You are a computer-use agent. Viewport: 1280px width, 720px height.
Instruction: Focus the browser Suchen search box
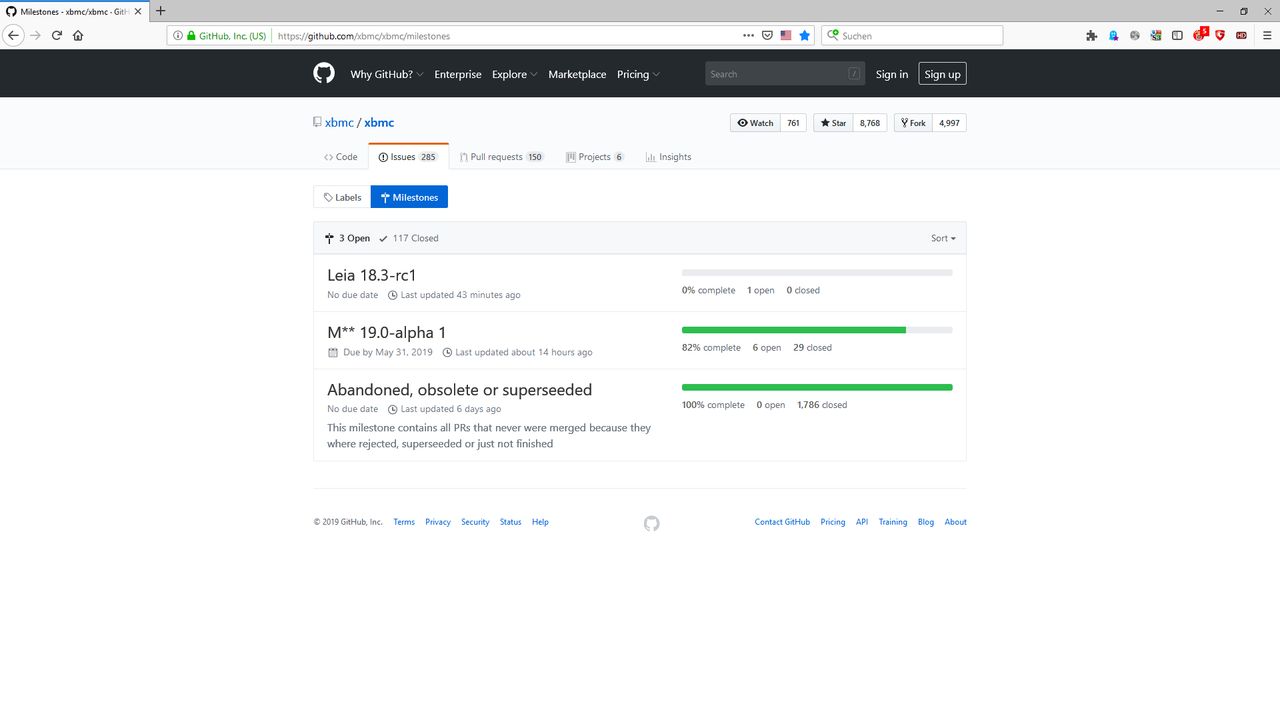tap(912, 35)
